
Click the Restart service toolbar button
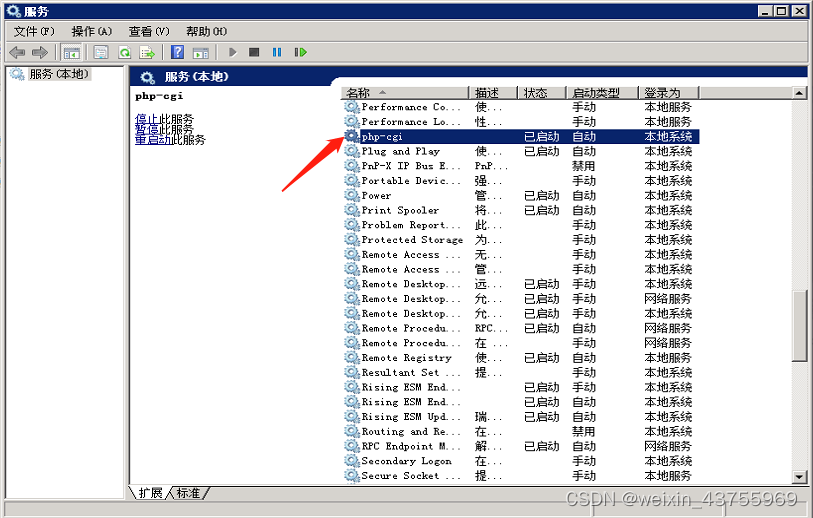[301, 52]
